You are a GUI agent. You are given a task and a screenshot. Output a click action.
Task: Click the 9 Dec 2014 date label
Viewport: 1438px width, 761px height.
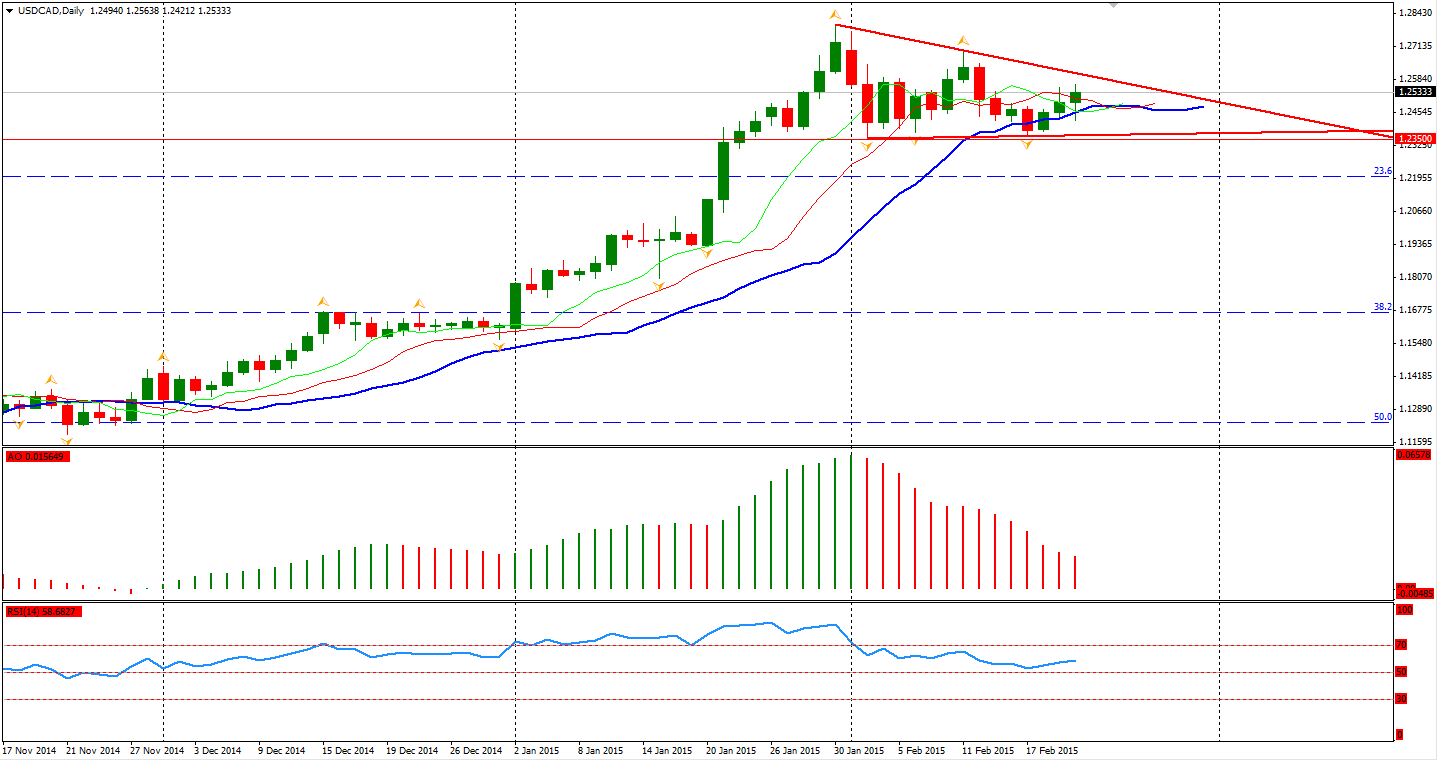point(283,749)
